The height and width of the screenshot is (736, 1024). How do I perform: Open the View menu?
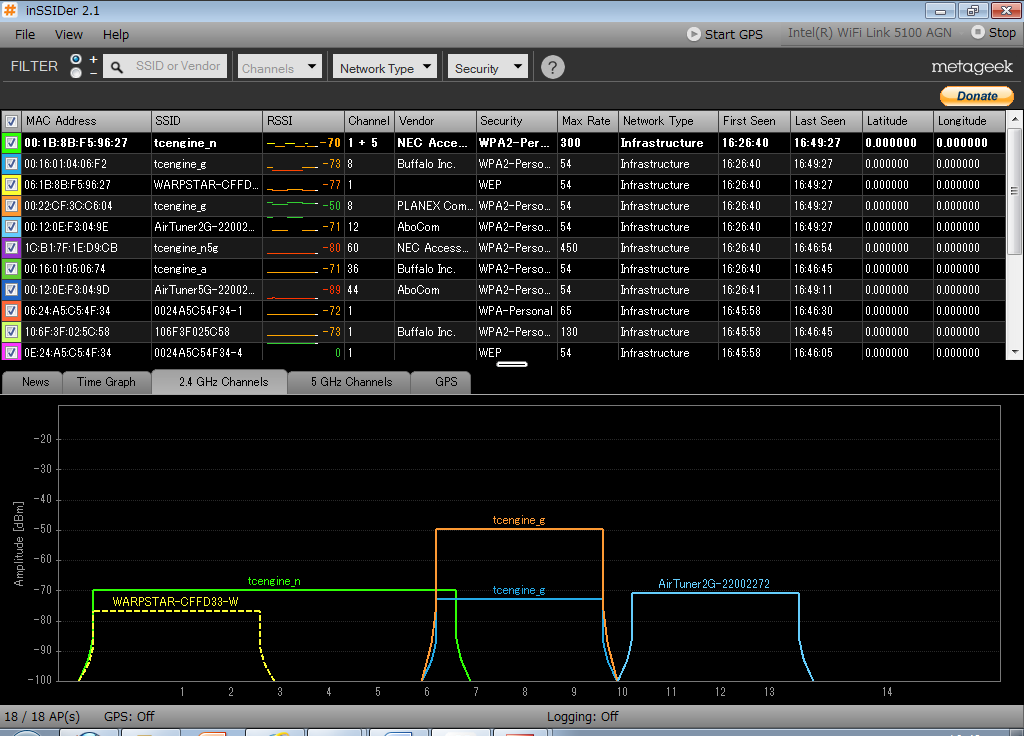pyautogui.click(x=69, y=35)
